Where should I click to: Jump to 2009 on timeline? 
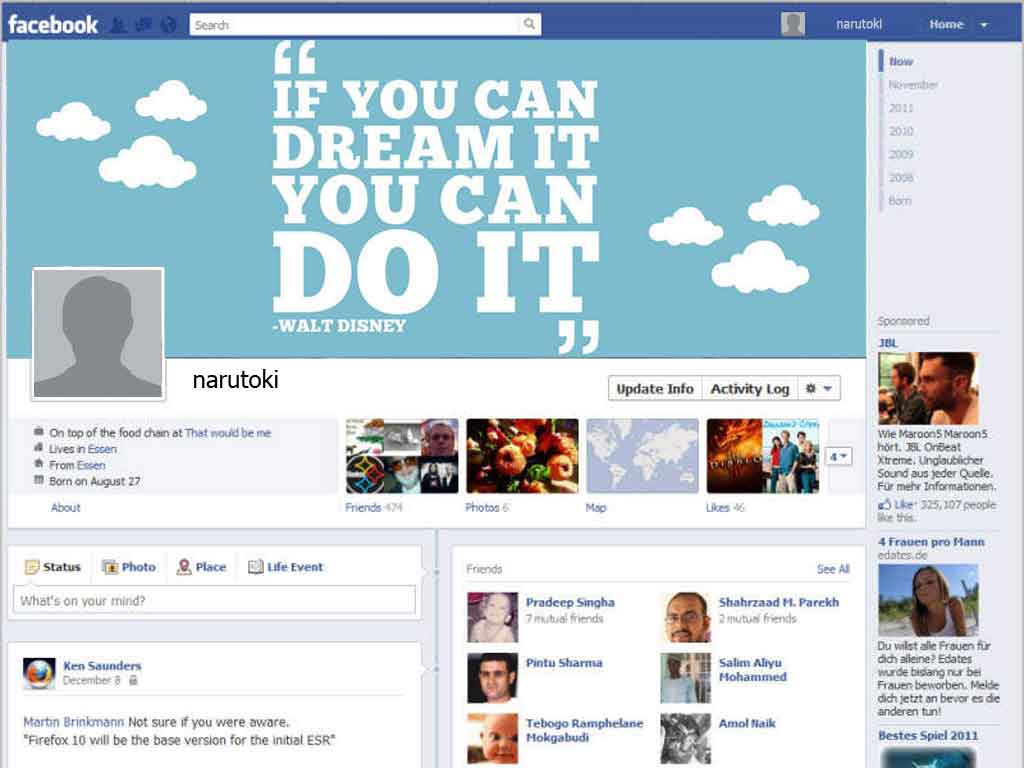(x=901, y=155)
